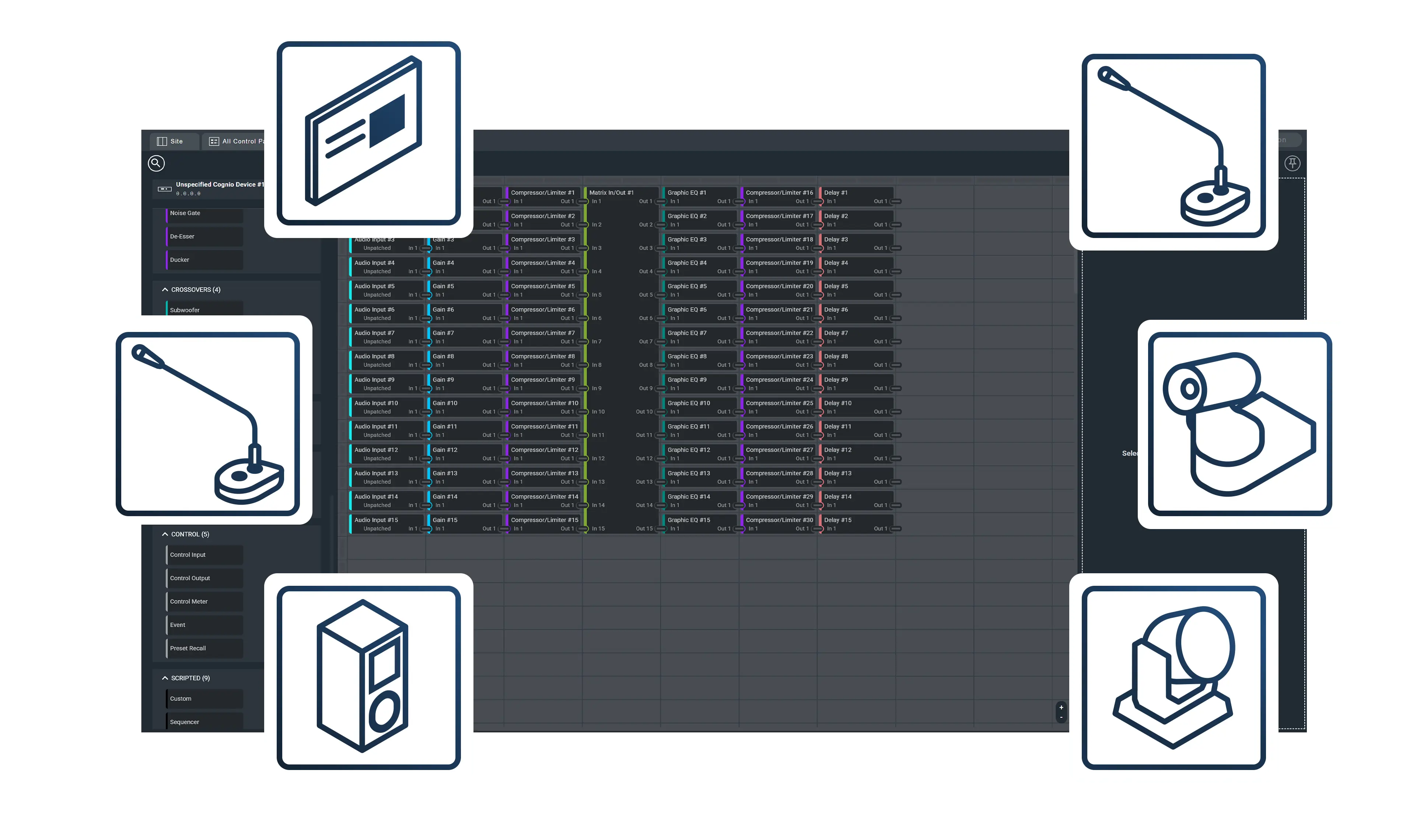This screenshot has height=840, width=1406.
Task: Click the Audio Input #15 node
Action: (x=387, y=524)
